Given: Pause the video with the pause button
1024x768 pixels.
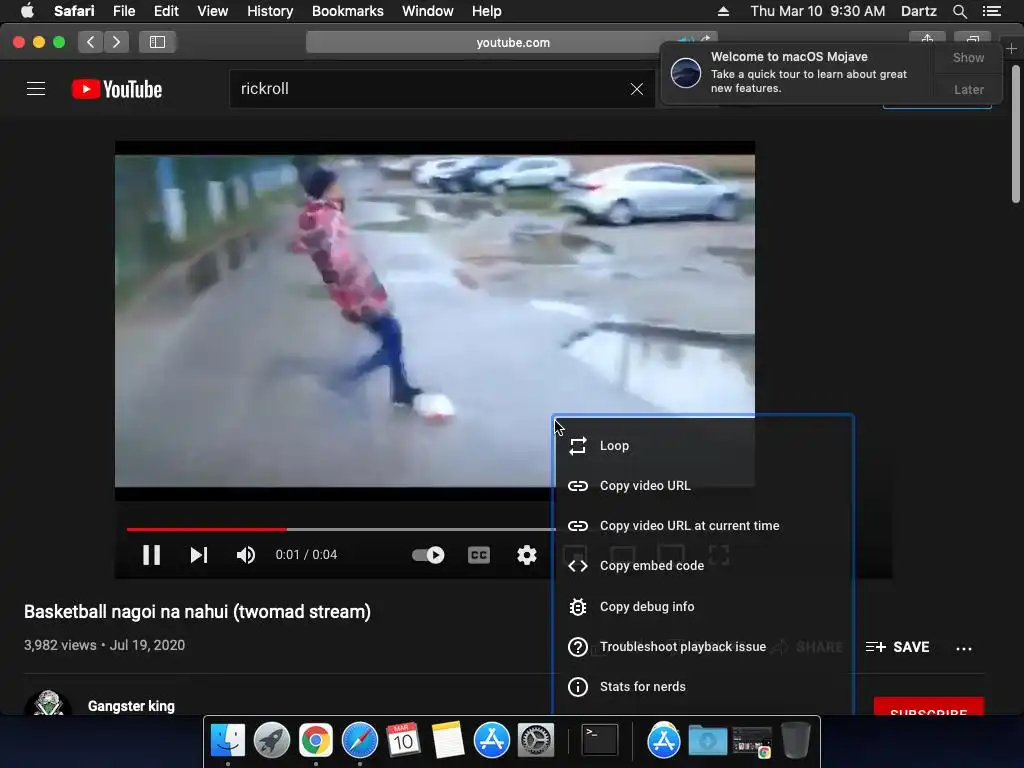Looking at the screenshot, I should [x=152, y=555].
